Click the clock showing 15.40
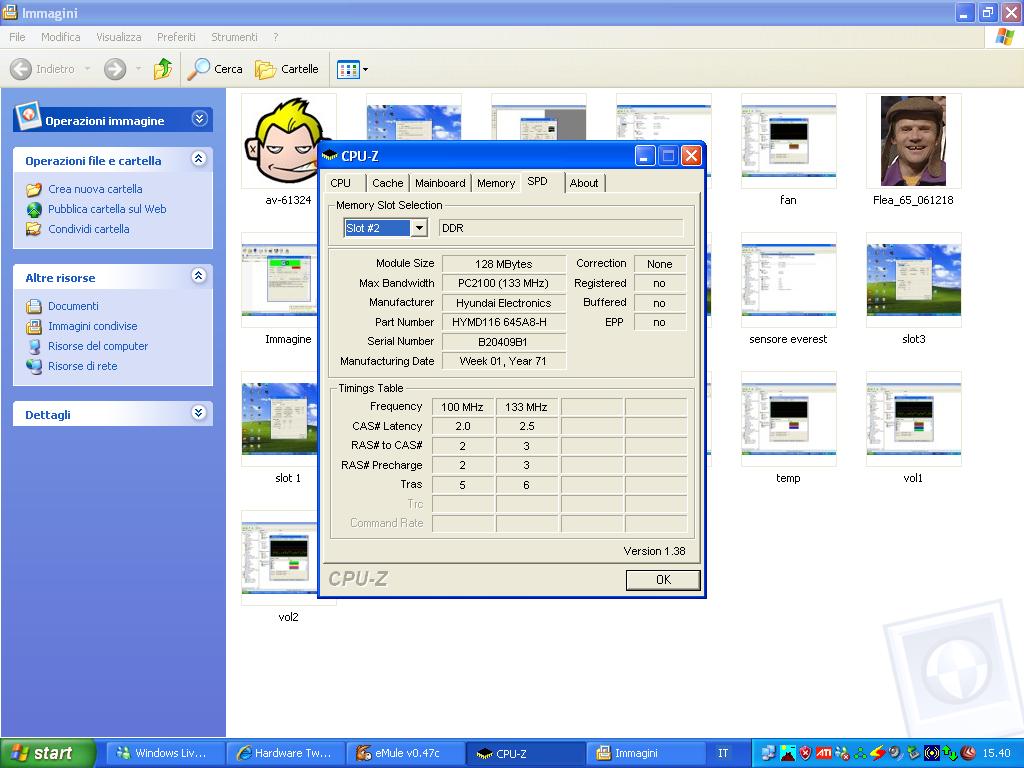1024x768 pixels. coord(996,753)
